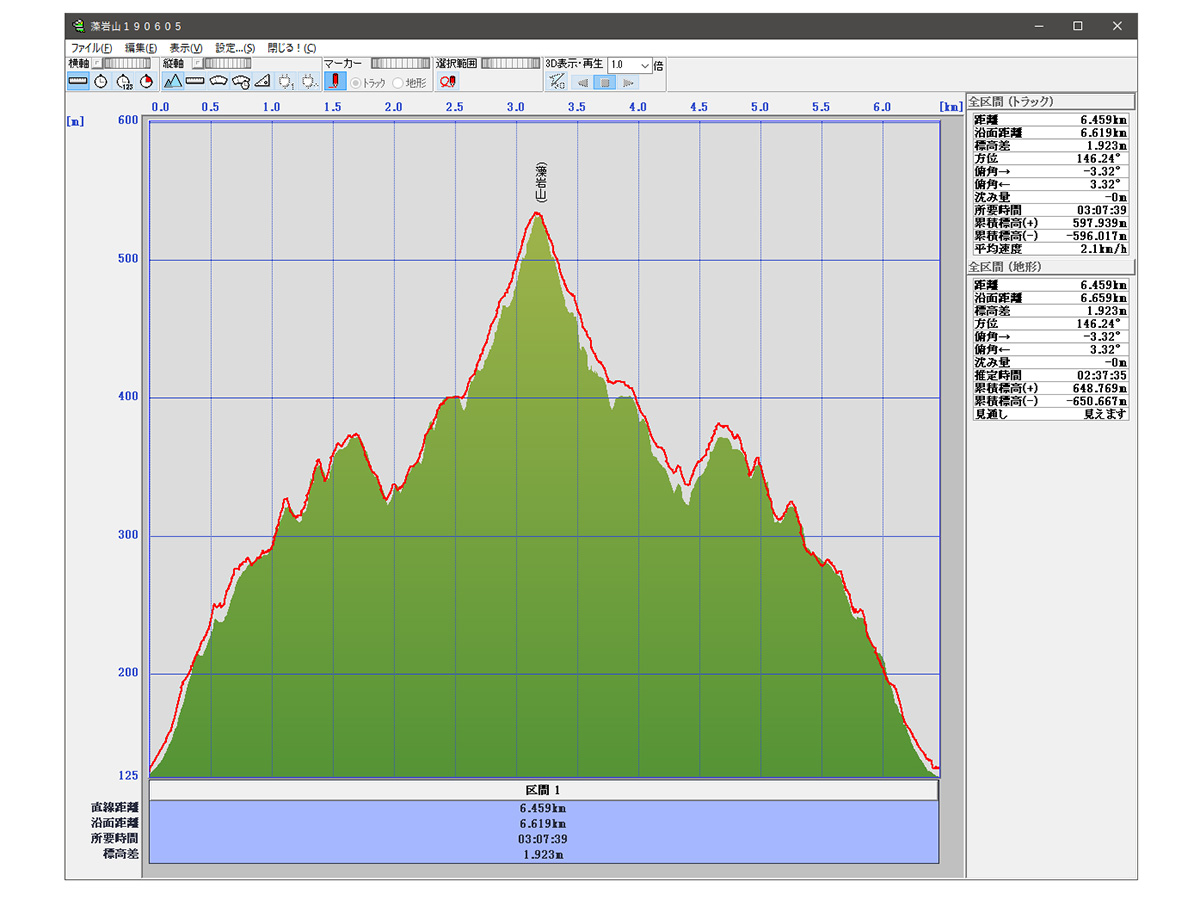
Task: Open the 表示(V) menu
Action: click(185, 48)
